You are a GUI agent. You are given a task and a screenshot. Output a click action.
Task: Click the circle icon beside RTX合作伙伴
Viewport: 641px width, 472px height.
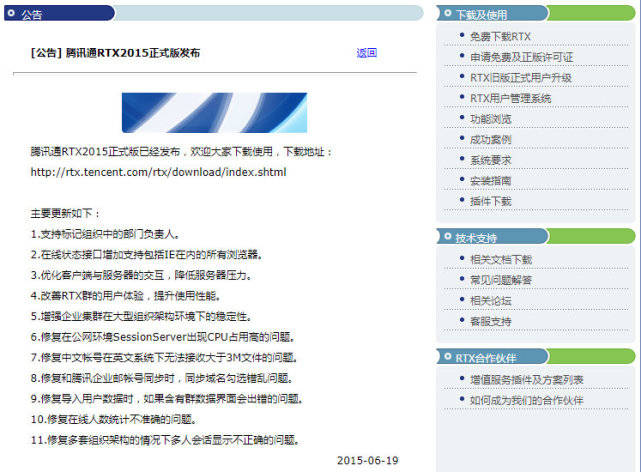(x=448, y=356)
